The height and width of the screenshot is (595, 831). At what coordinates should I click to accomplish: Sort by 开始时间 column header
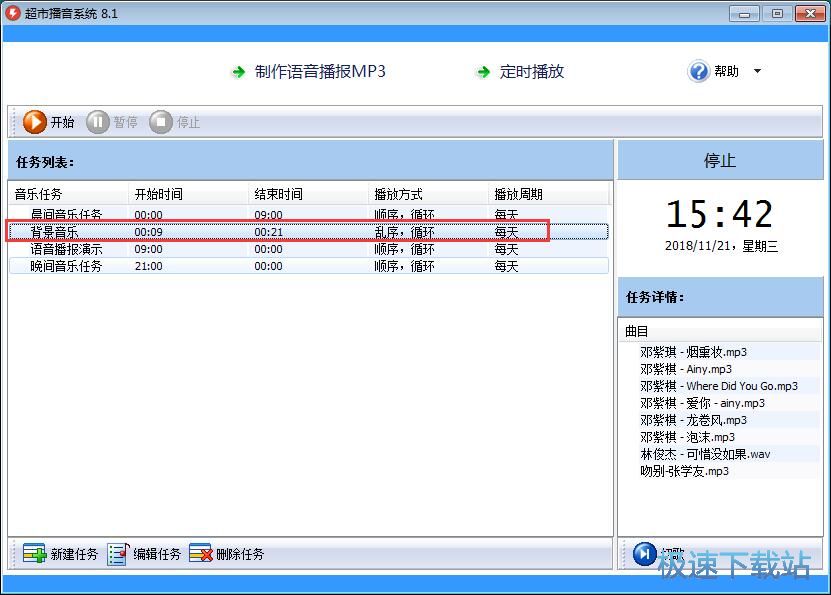(188, 194)
